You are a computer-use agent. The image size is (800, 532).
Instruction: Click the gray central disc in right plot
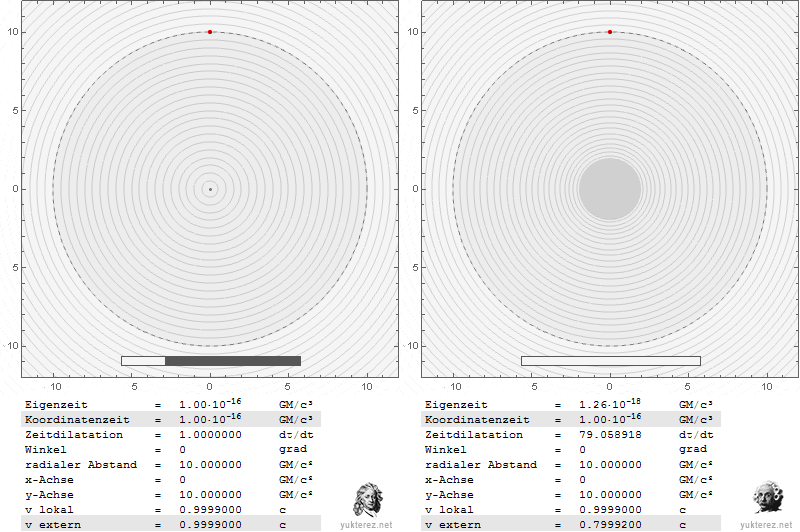click(610, 188)
